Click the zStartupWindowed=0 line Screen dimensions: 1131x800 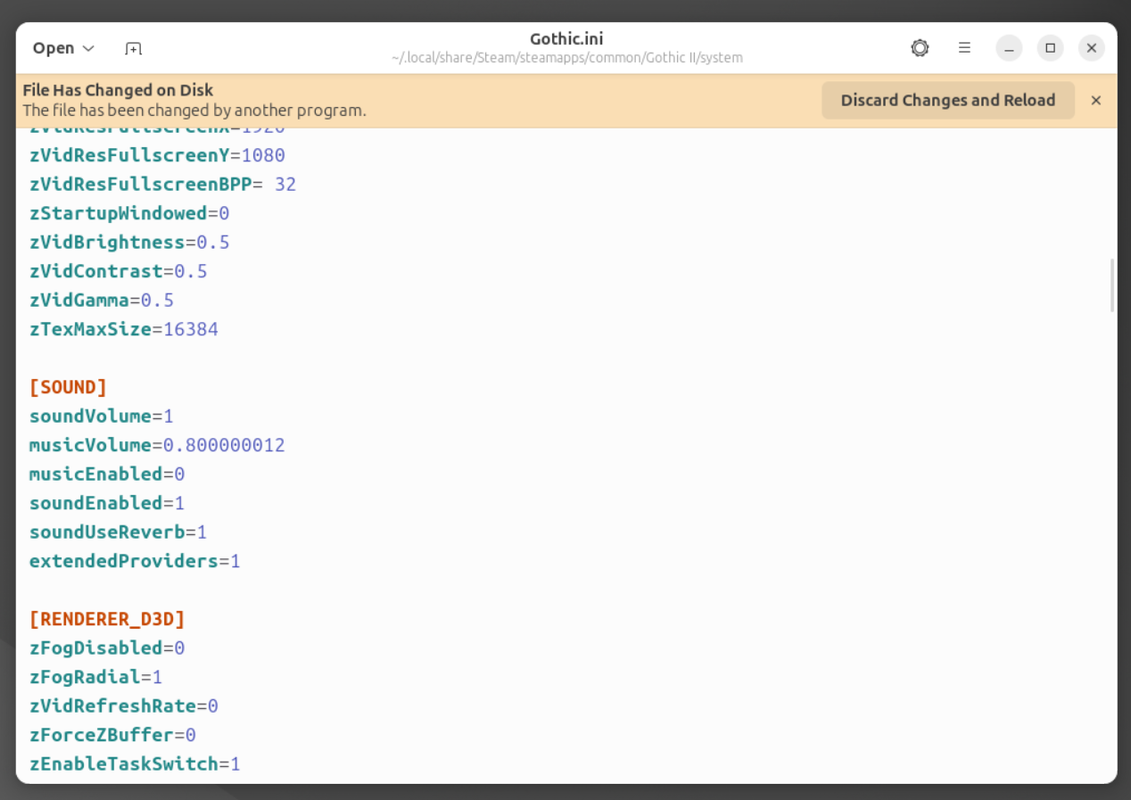tap(129, 214)
